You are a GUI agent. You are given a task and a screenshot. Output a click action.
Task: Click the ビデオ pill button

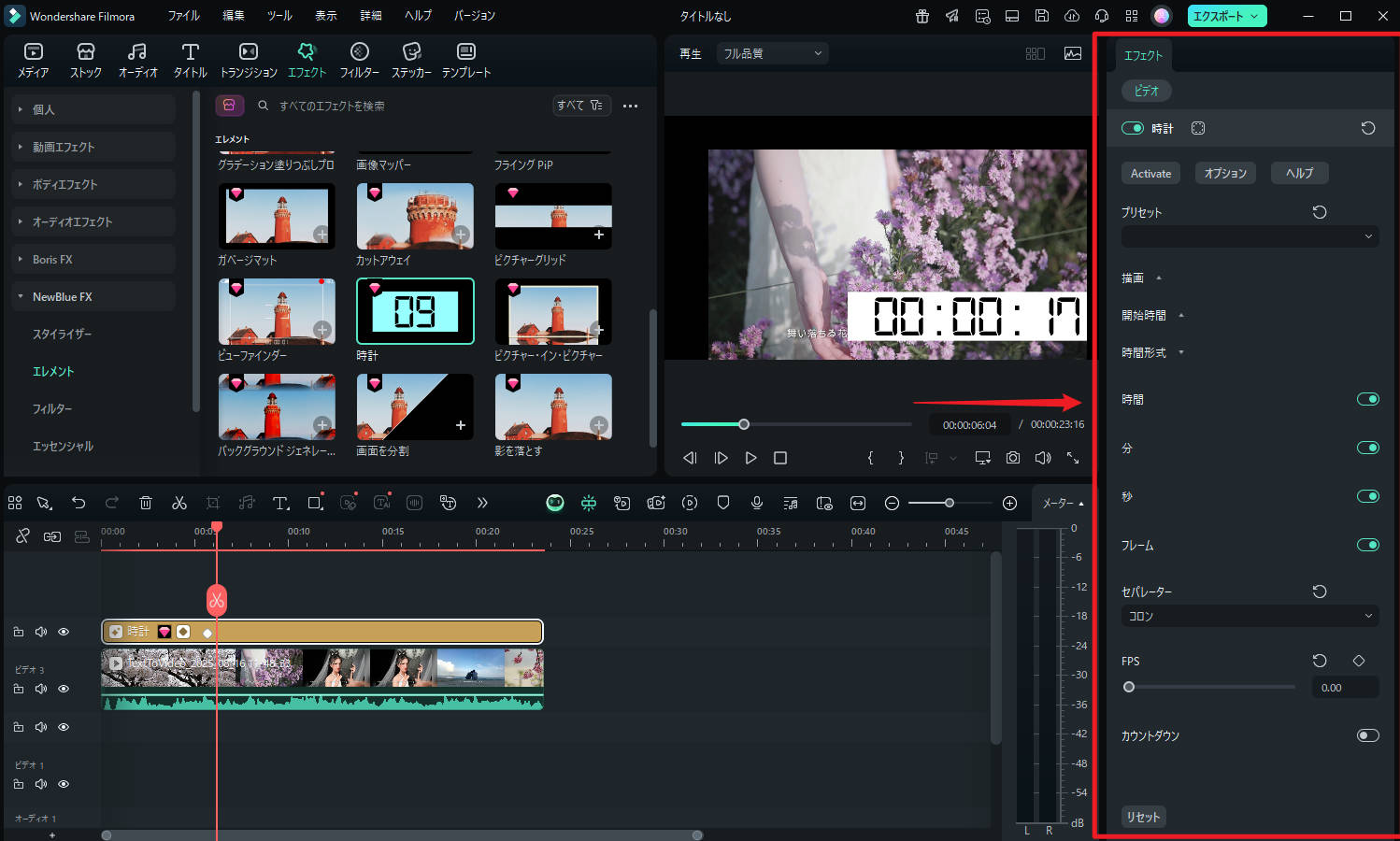pyautogui.click(x=1147, y=91)
